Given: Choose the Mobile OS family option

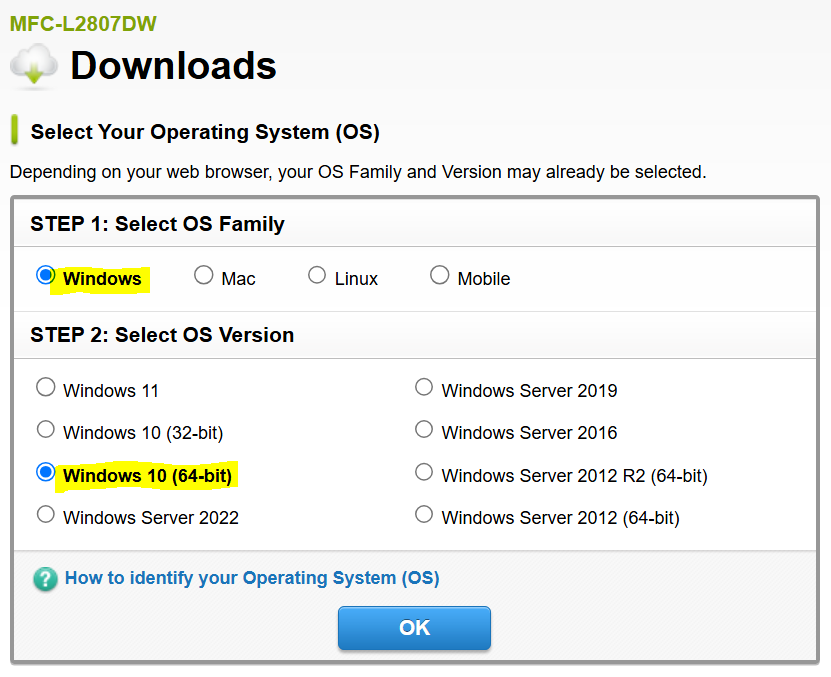Looking at the screenshot, I should click(439, 275).
